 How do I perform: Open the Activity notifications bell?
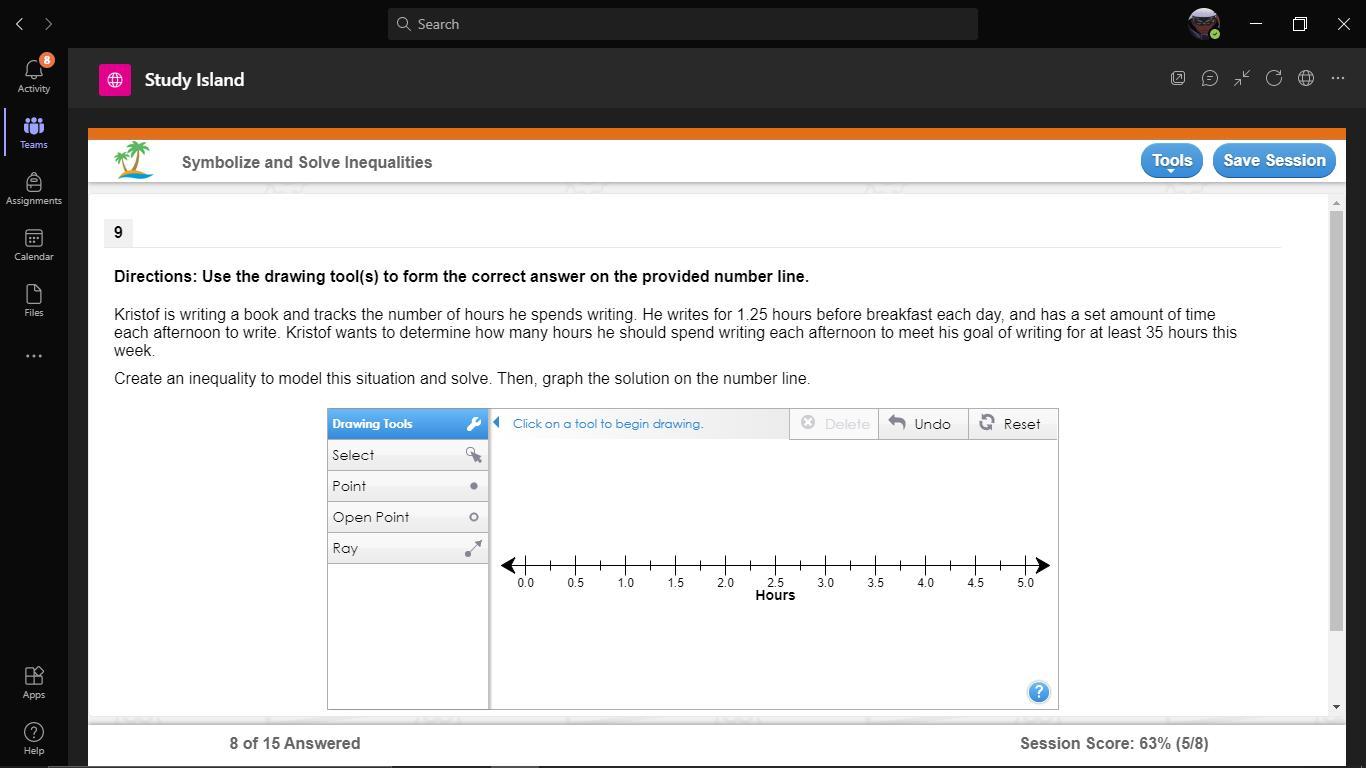tap(34, 75)
